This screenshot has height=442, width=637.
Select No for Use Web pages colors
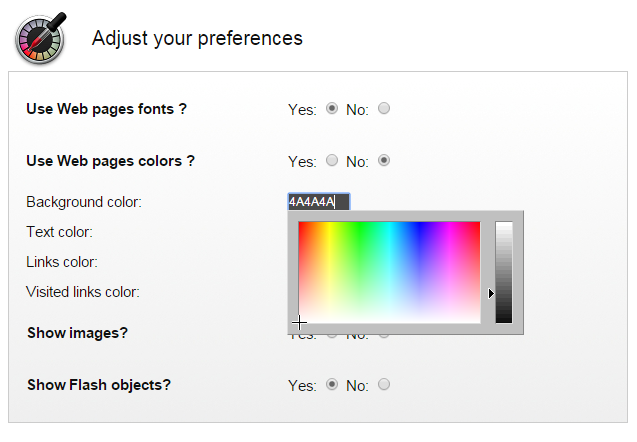coord(384,160)
